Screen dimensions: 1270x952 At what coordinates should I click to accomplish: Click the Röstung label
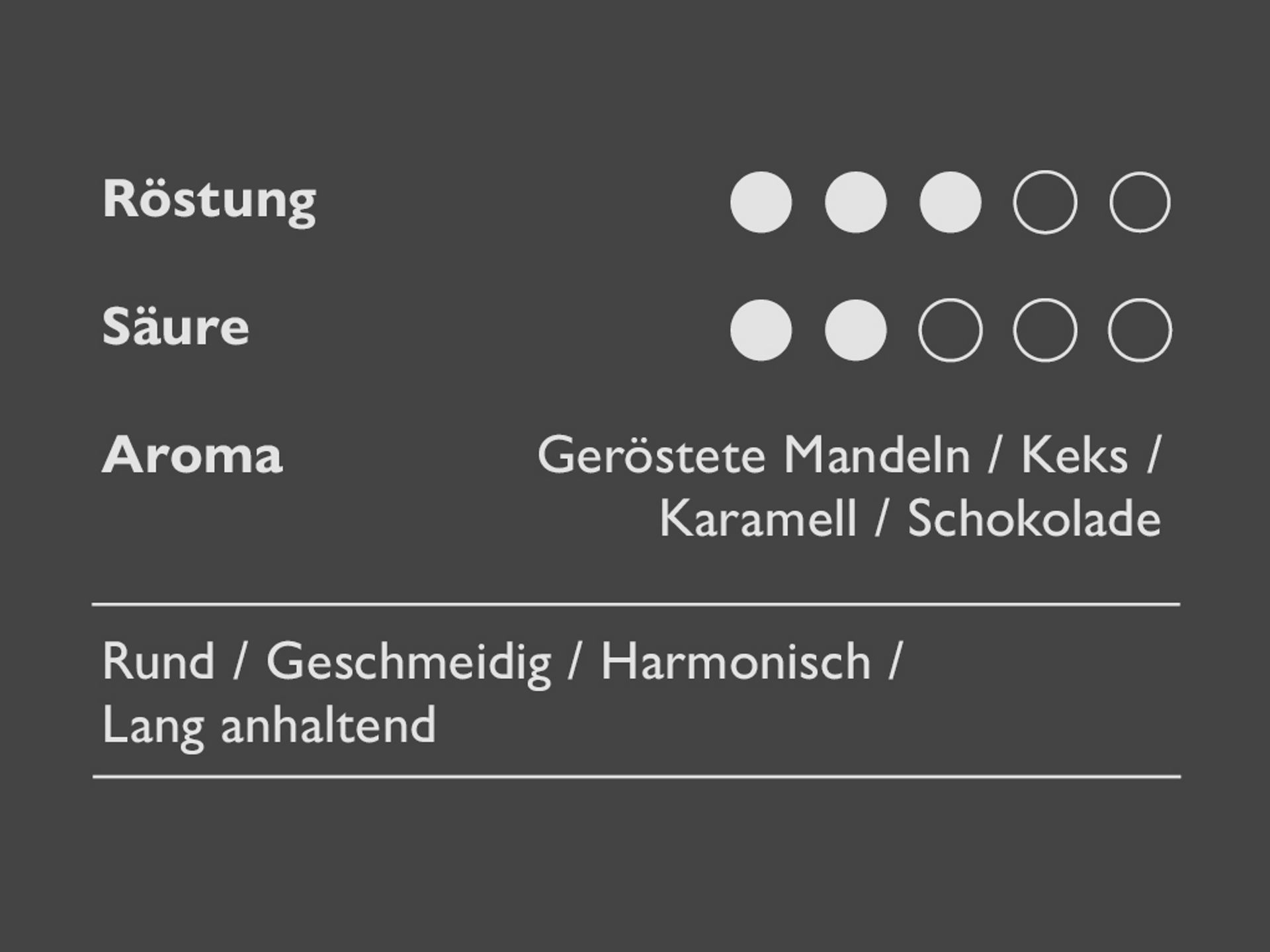click(x=209, y=200)
